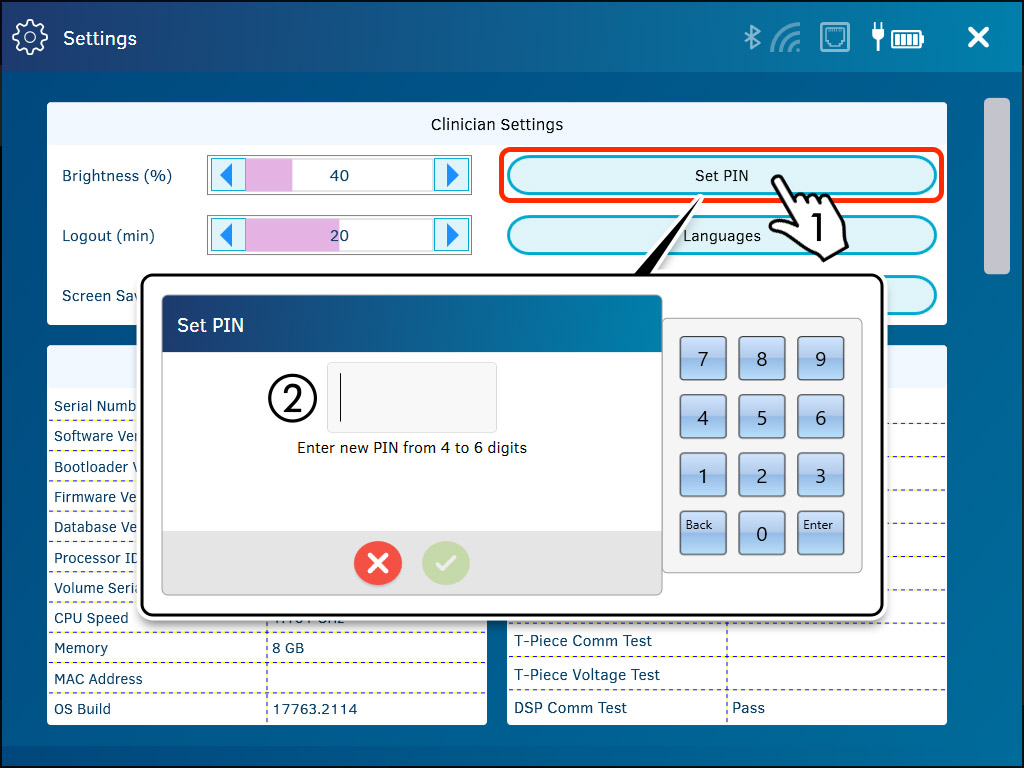Click the Ethernet port icon

pyautogui.click(x=834, y=38)
